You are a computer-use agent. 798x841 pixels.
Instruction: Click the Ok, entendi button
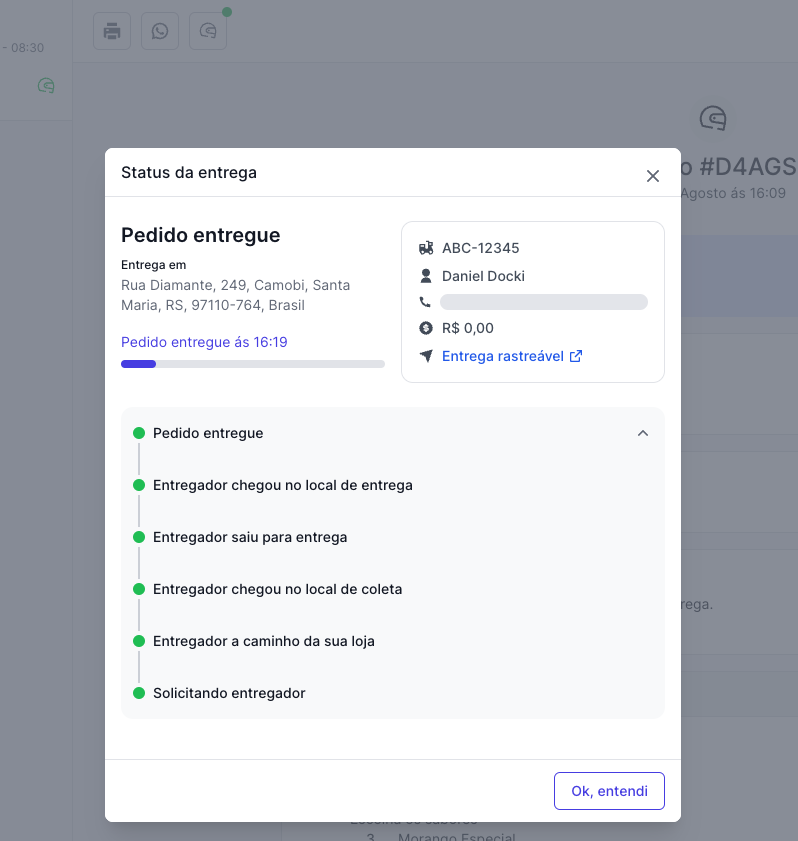pos(609,791)
